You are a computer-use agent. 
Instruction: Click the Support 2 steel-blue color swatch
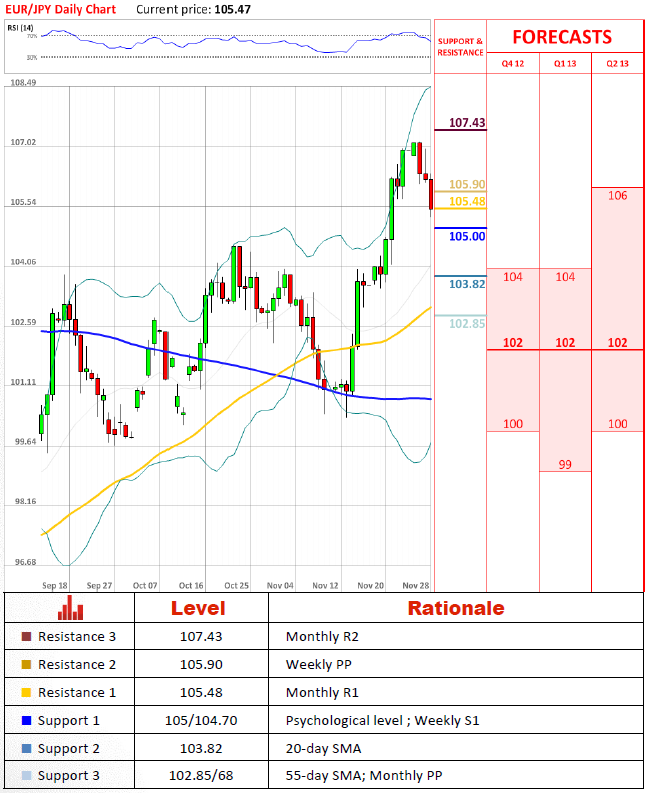pyautogui.click(x=27, y=748)
